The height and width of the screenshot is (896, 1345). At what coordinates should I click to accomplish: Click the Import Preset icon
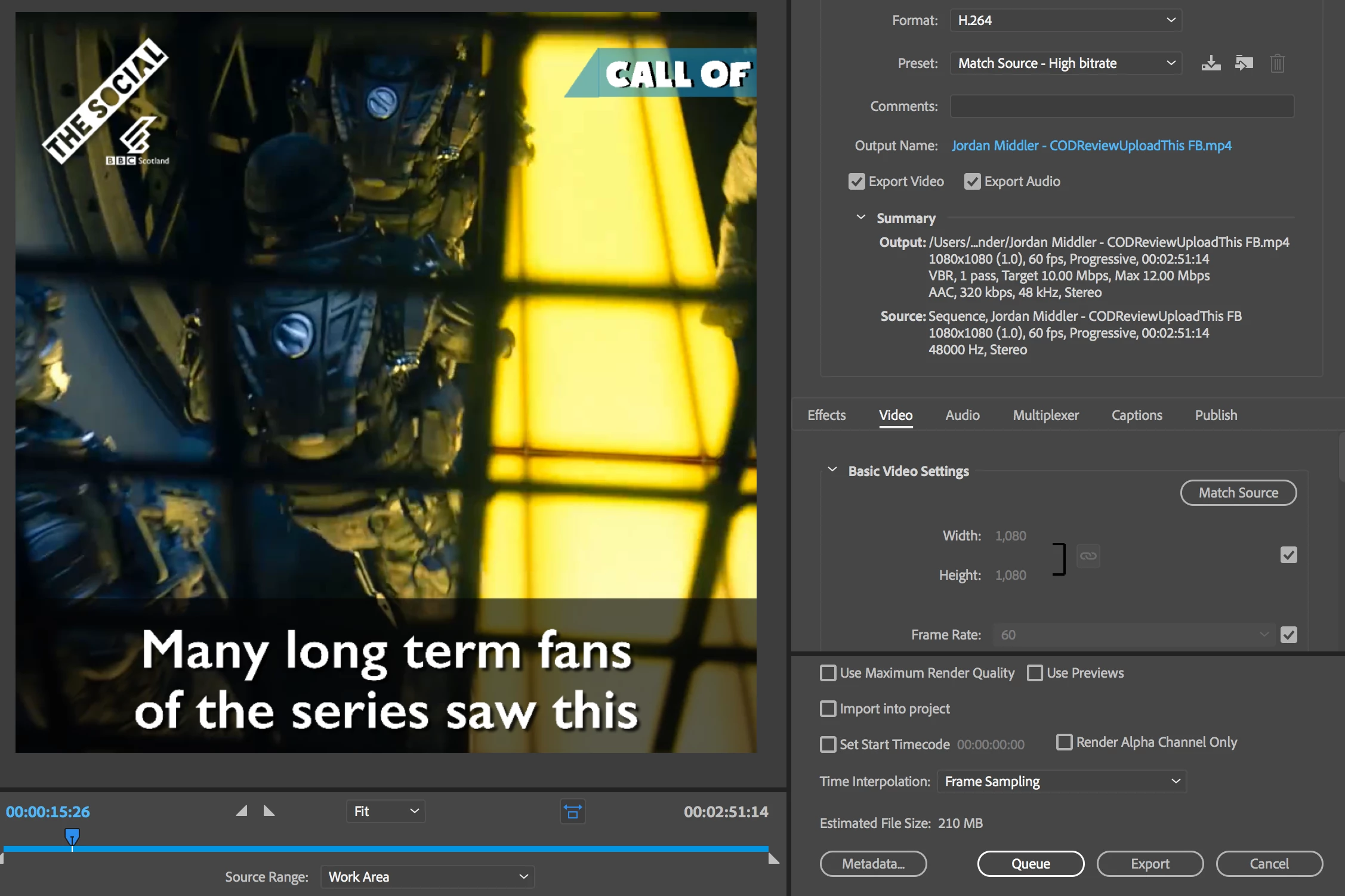point(1244,63)
